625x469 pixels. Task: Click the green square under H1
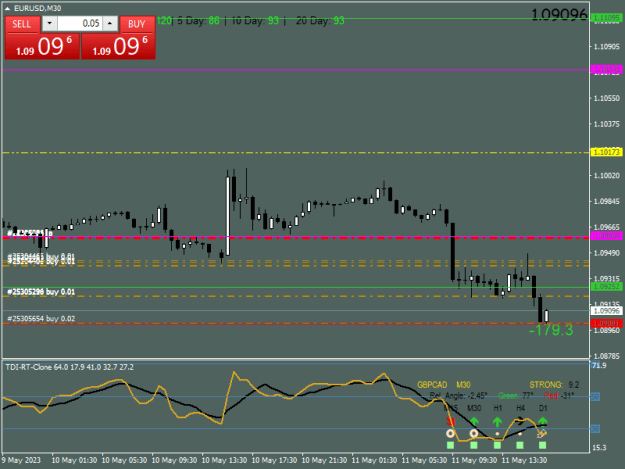[497, 445]
